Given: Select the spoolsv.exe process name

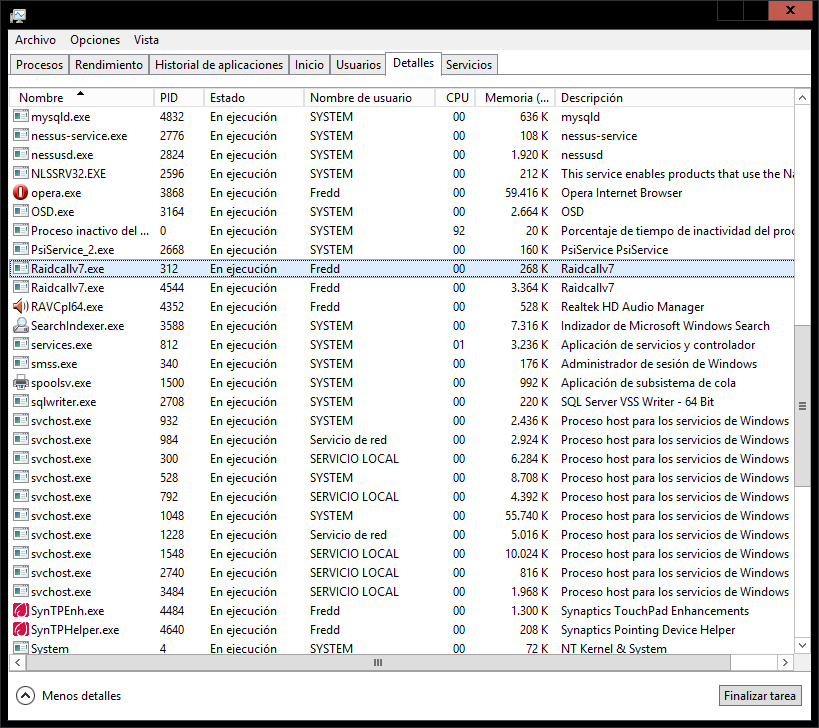Looking at the screenshot, I should click(61, 383).
